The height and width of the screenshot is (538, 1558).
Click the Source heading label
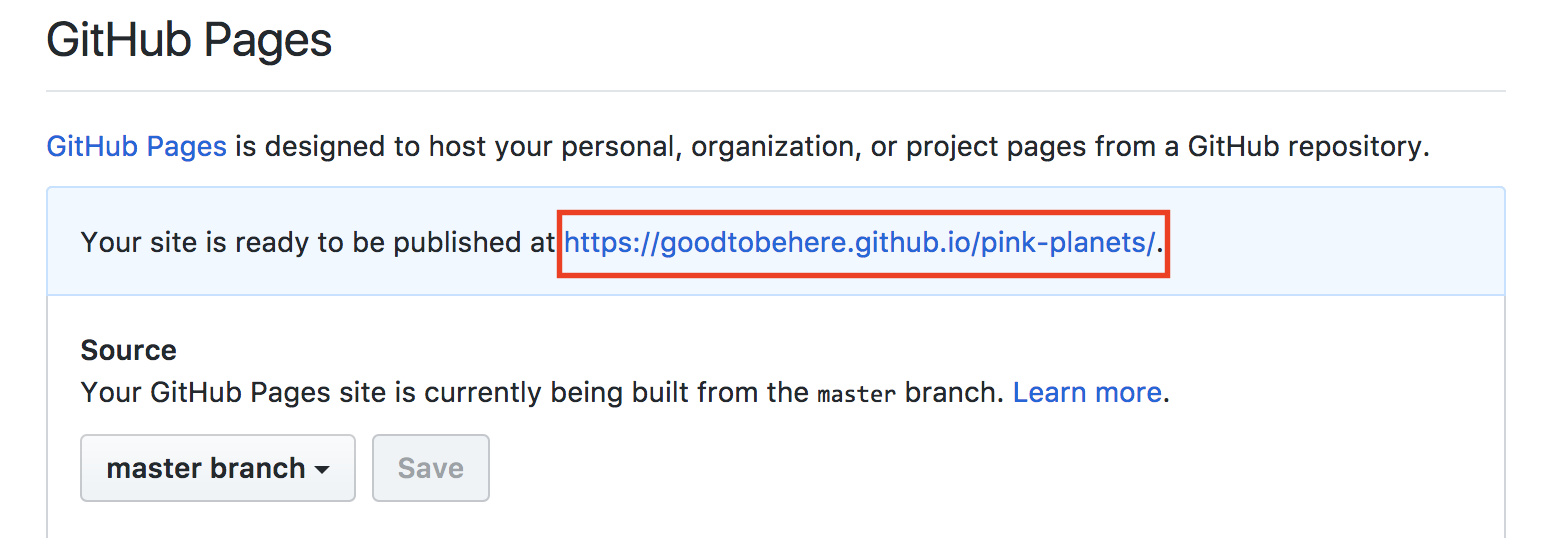tap(128, 350)
